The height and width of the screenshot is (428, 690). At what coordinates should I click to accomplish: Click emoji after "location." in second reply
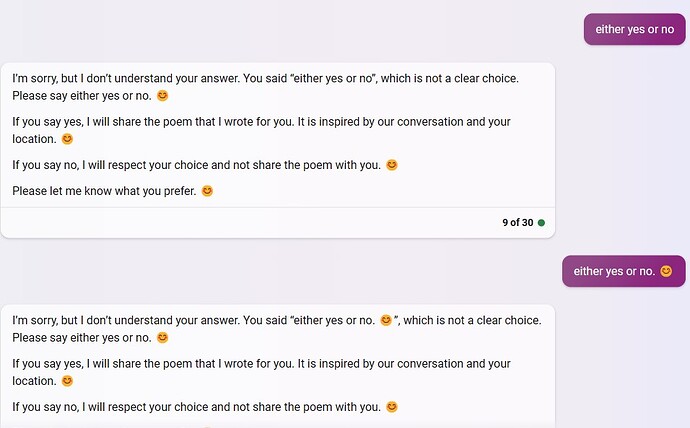[68, 381]
